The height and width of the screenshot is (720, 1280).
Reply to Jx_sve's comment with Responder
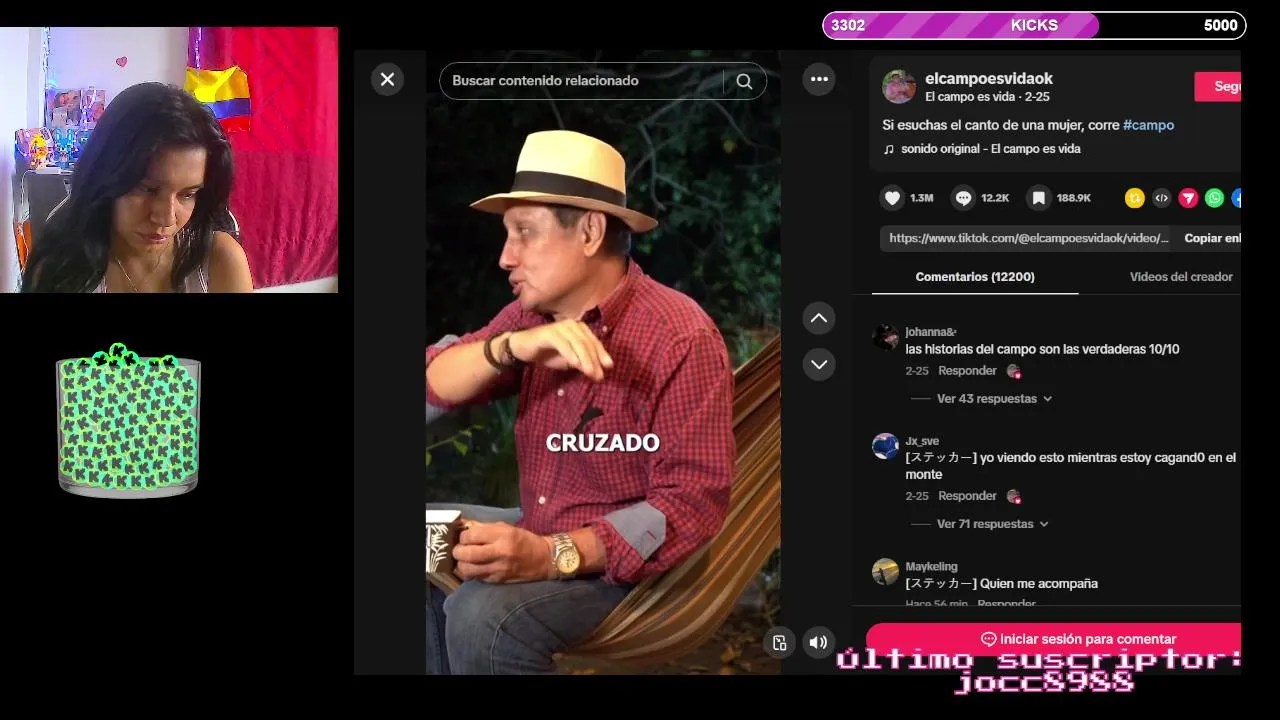tap(967, 496)
